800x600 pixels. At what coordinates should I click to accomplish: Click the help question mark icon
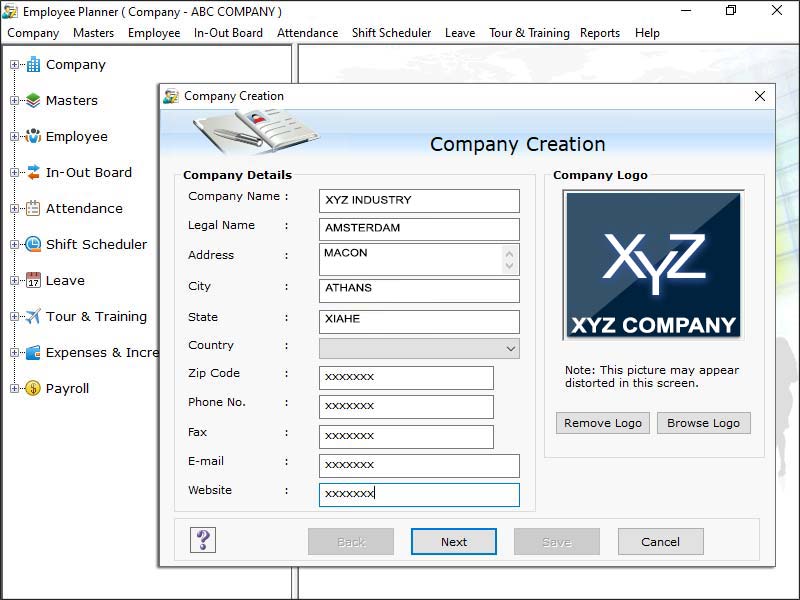203,541
